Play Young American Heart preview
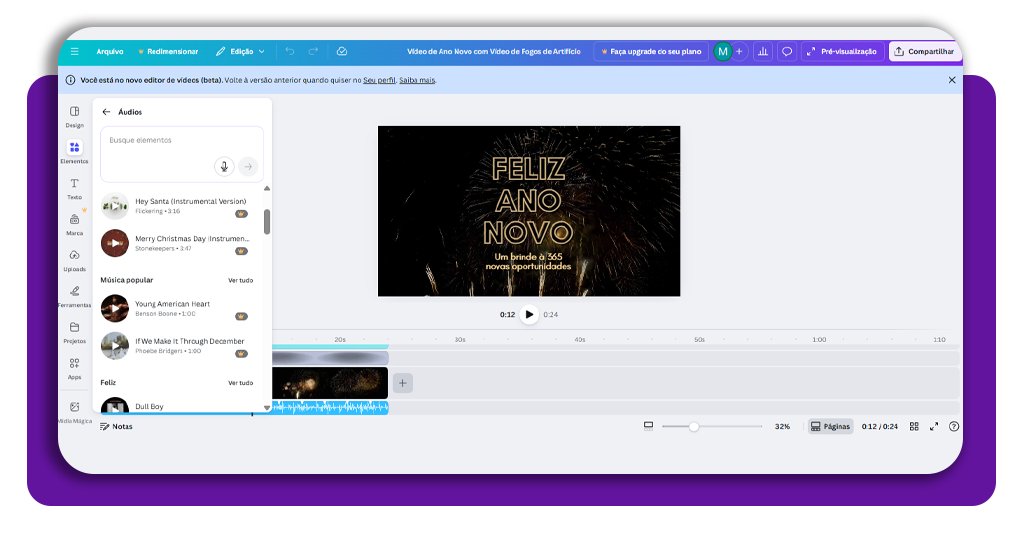 point(115,308)
